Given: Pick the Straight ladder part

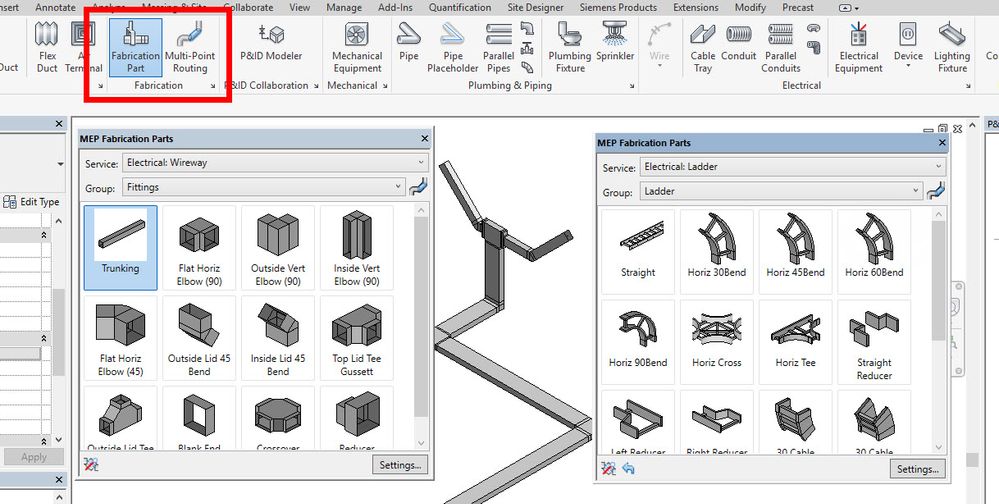Looking at the screenshot, I should pyautogui.click(x=638, y=252).
